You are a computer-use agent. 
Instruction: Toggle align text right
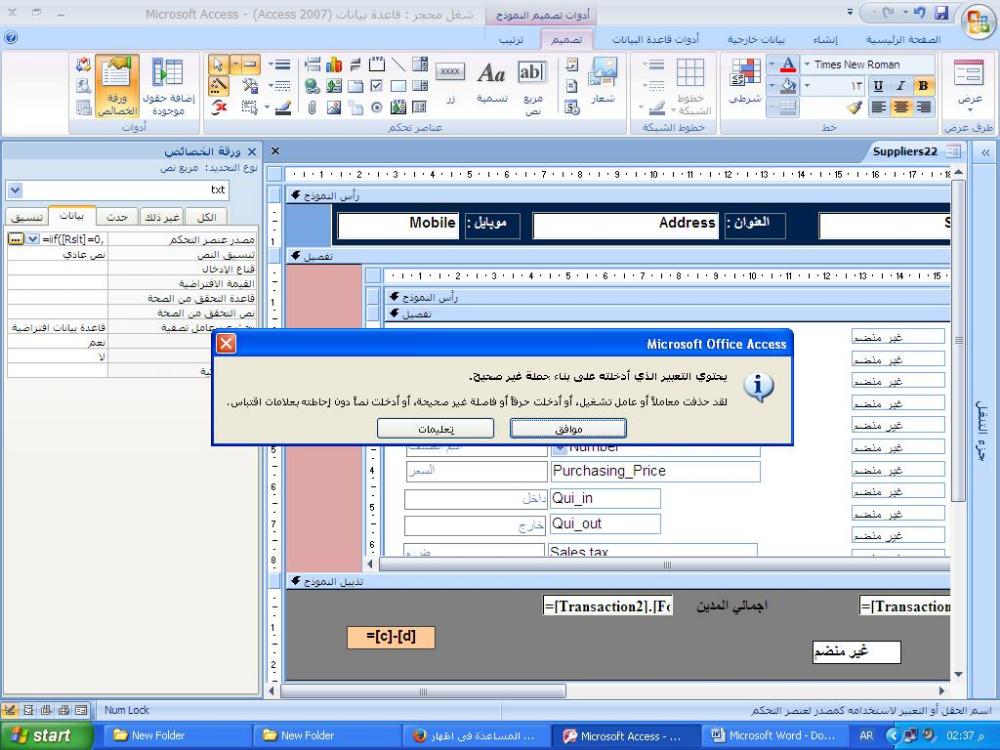tap(922, 107)
